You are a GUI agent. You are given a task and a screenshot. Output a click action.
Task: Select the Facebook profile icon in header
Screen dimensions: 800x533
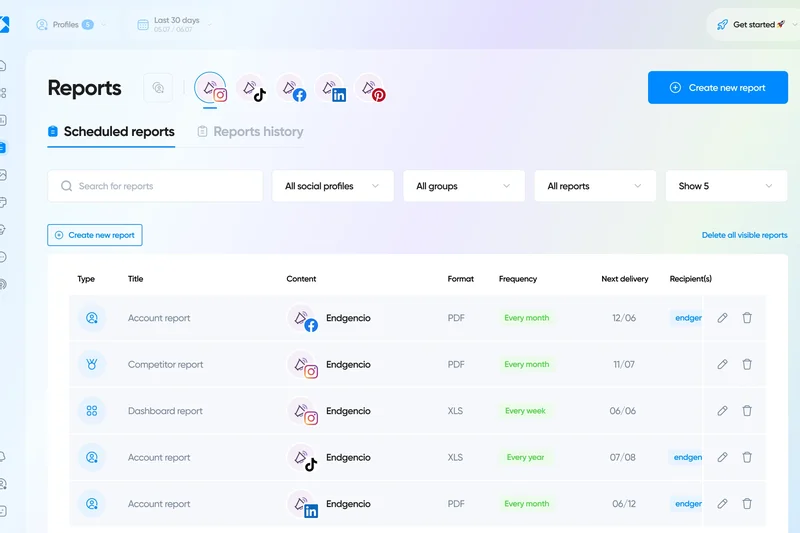point(292,90)
